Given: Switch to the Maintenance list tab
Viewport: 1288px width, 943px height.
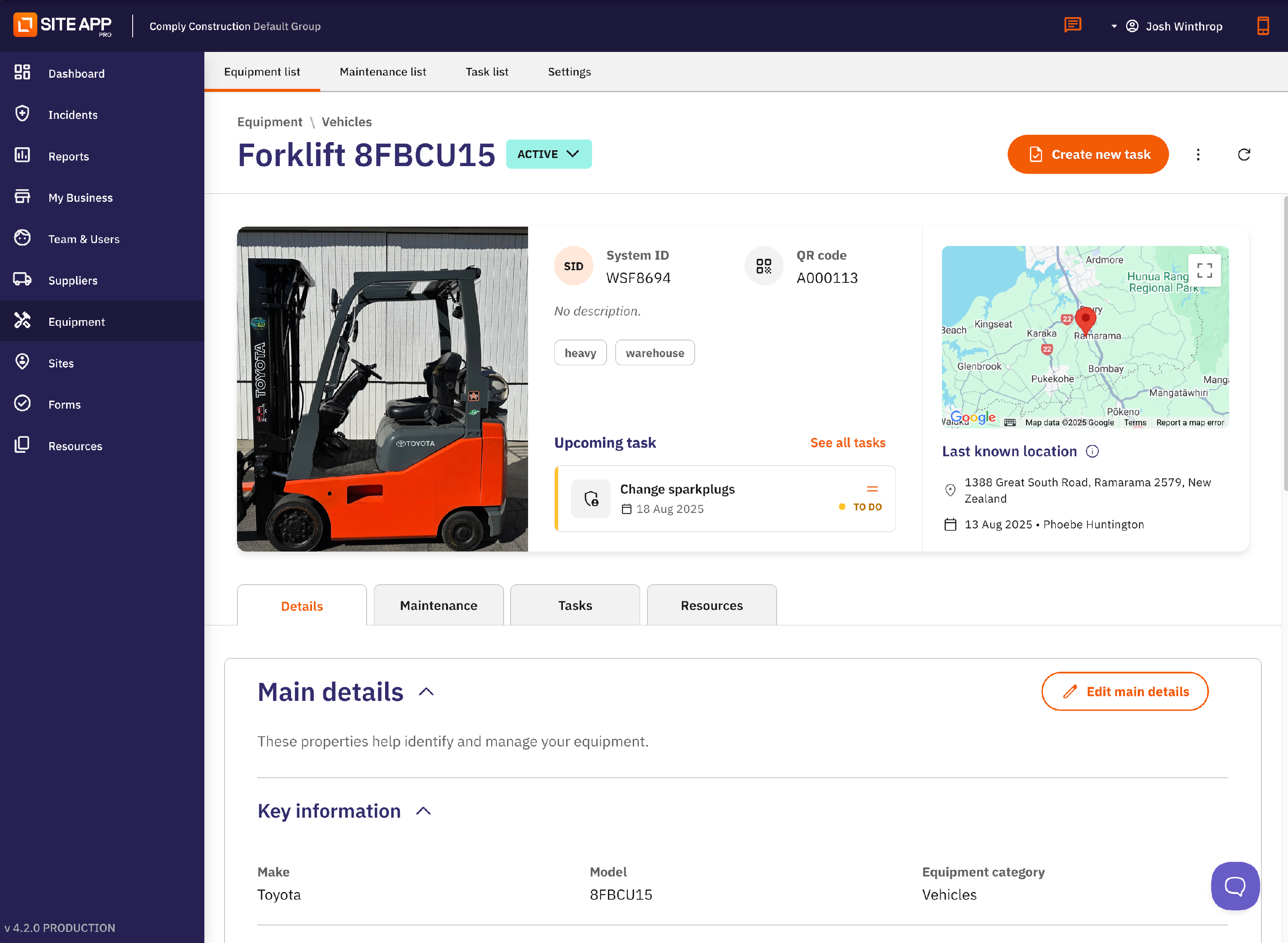Looking at the screenshot, I should pos(383,72).
